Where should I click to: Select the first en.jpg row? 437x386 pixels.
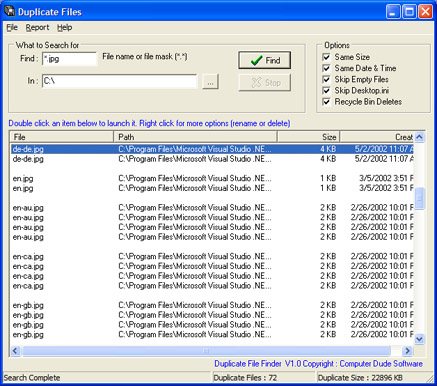[212, 178]
